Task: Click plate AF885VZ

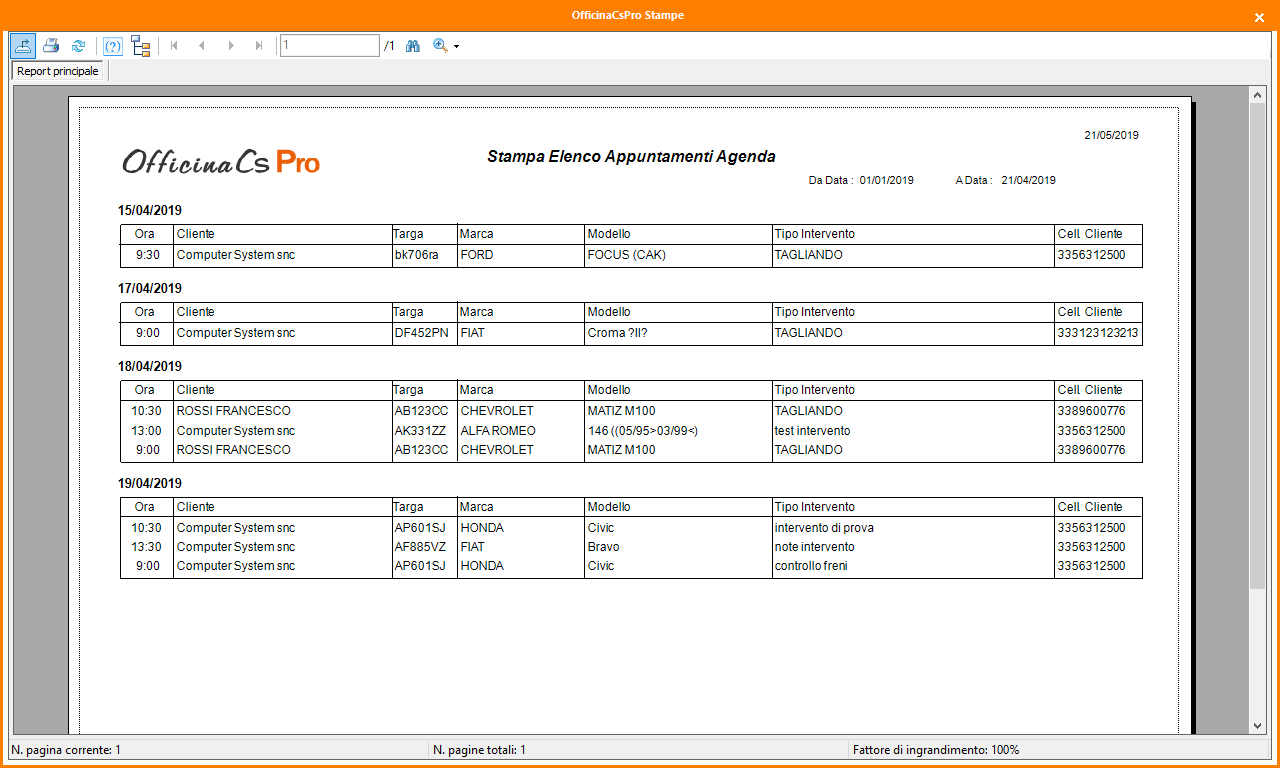Action: [x=420, y=547]
